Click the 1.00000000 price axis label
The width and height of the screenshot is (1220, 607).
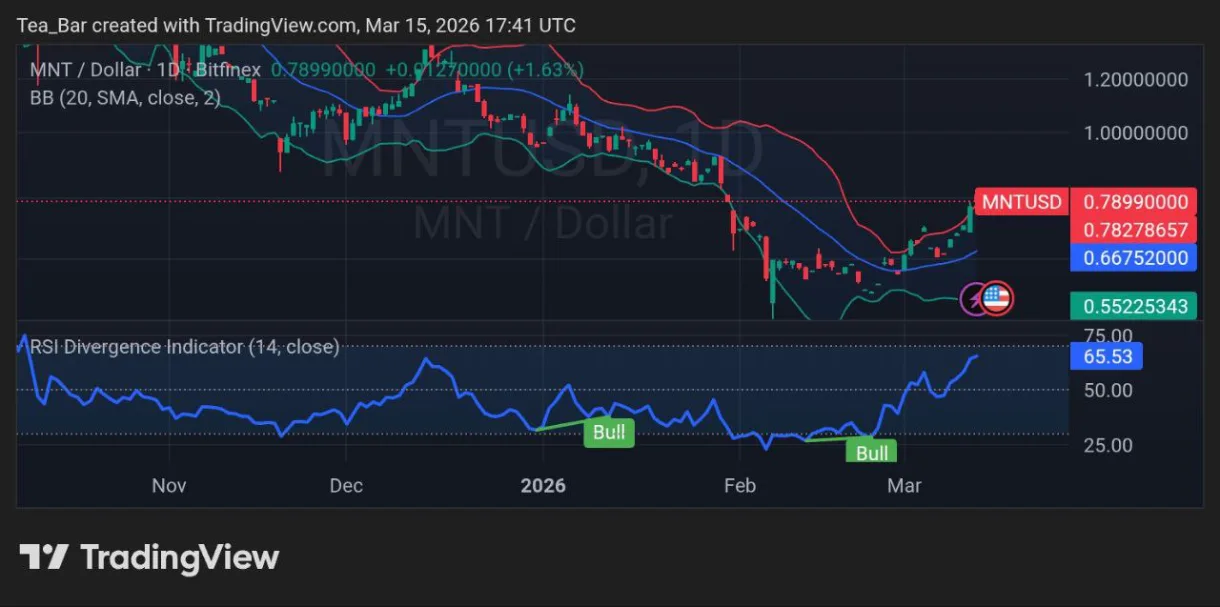1136,133
